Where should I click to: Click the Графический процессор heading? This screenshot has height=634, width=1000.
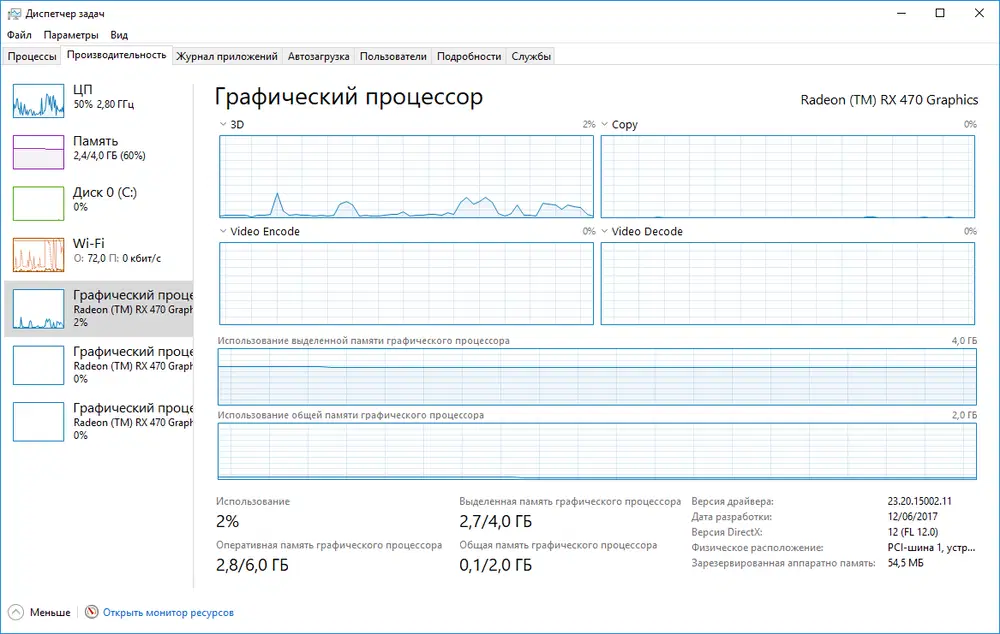click(x=349, y=97)
